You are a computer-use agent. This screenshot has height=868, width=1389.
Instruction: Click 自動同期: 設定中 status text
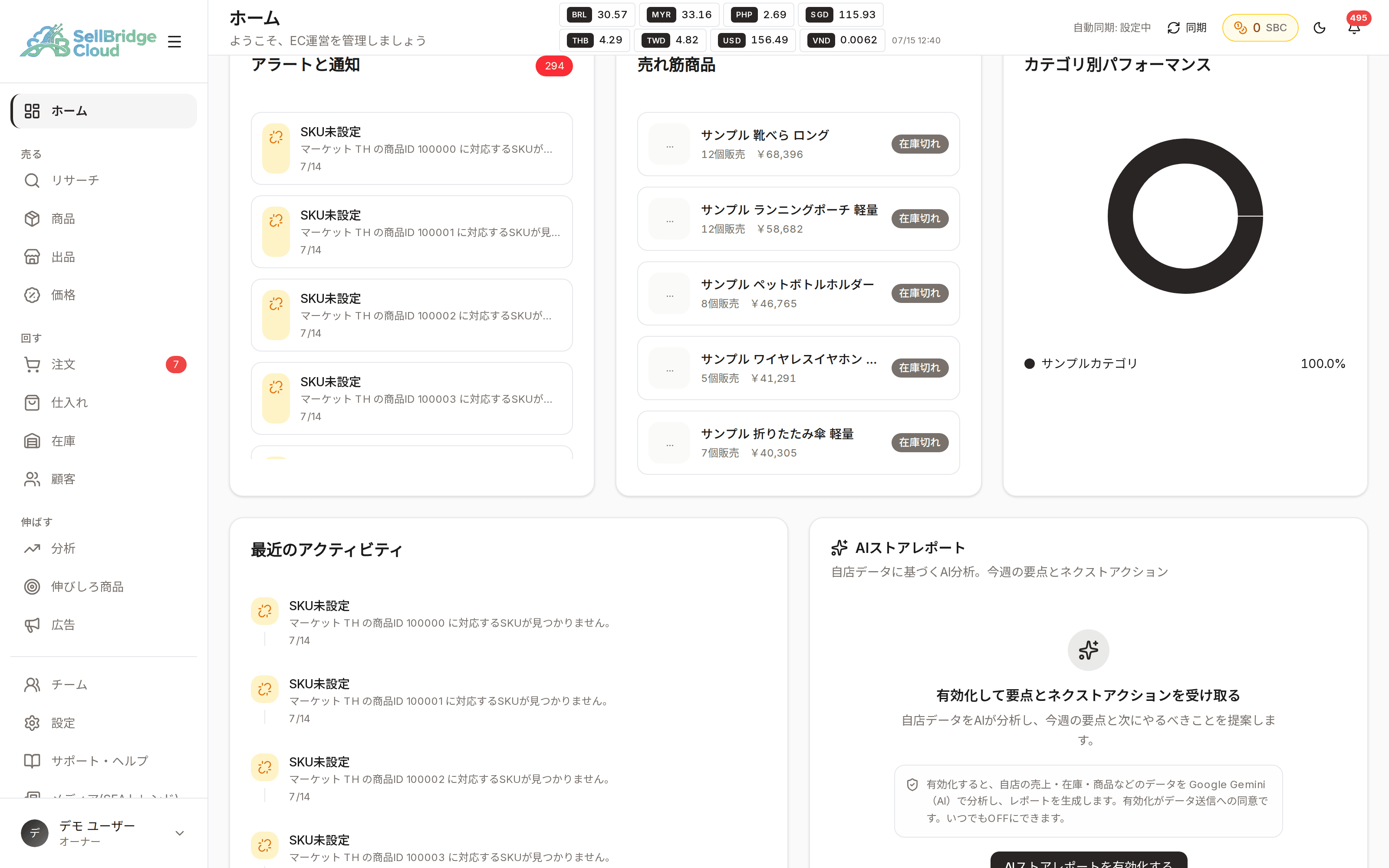tap(1112, 27)
